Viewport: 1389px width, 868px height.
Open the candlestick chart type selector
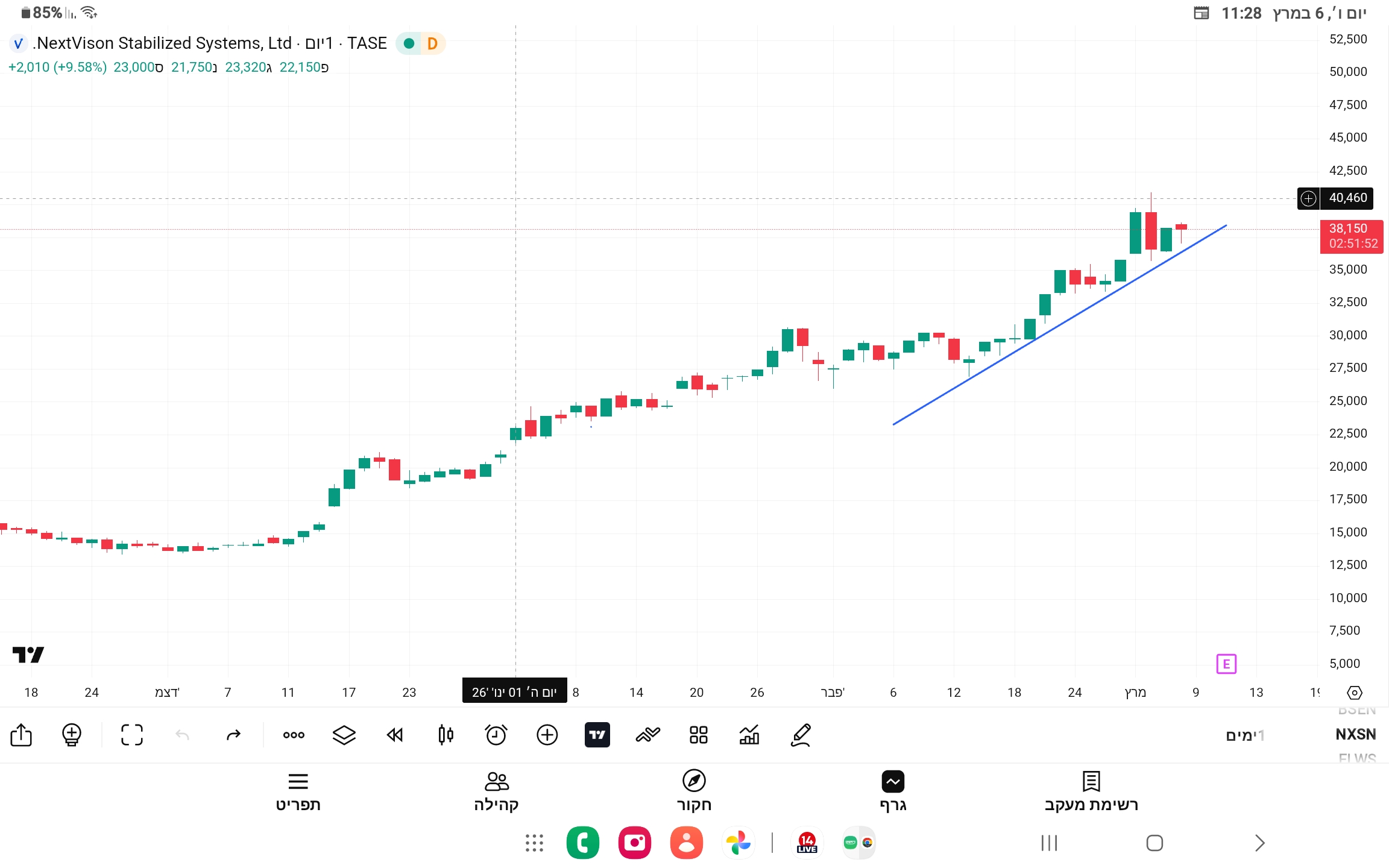click(446, 735)
